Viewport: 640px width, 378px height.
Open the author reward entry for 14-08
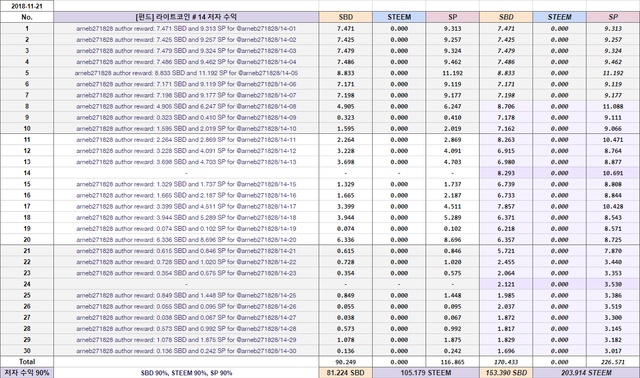(186, 106)
